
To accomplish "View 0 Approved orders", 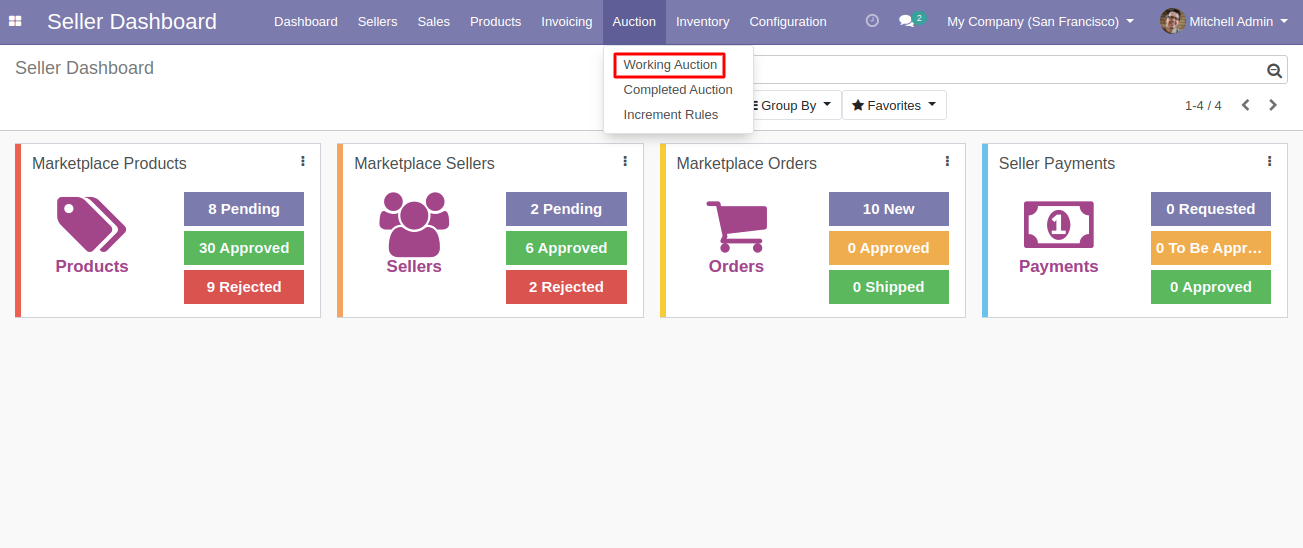I will (x=889, y=248).
